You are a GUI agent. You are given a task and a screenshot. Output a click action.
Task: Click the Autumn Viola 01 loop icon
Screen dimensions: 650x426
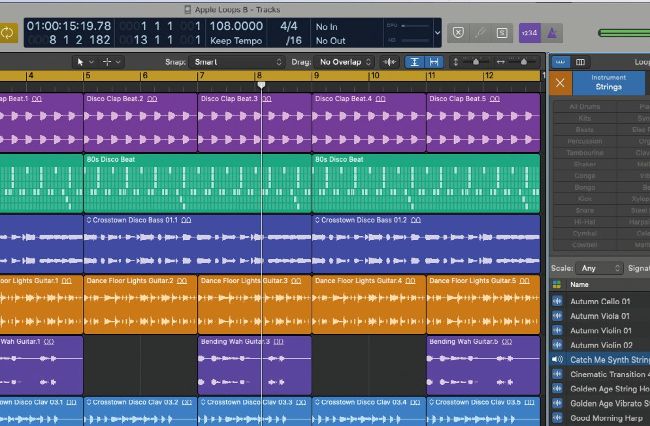pyautogui.click(x=558, y=316)
